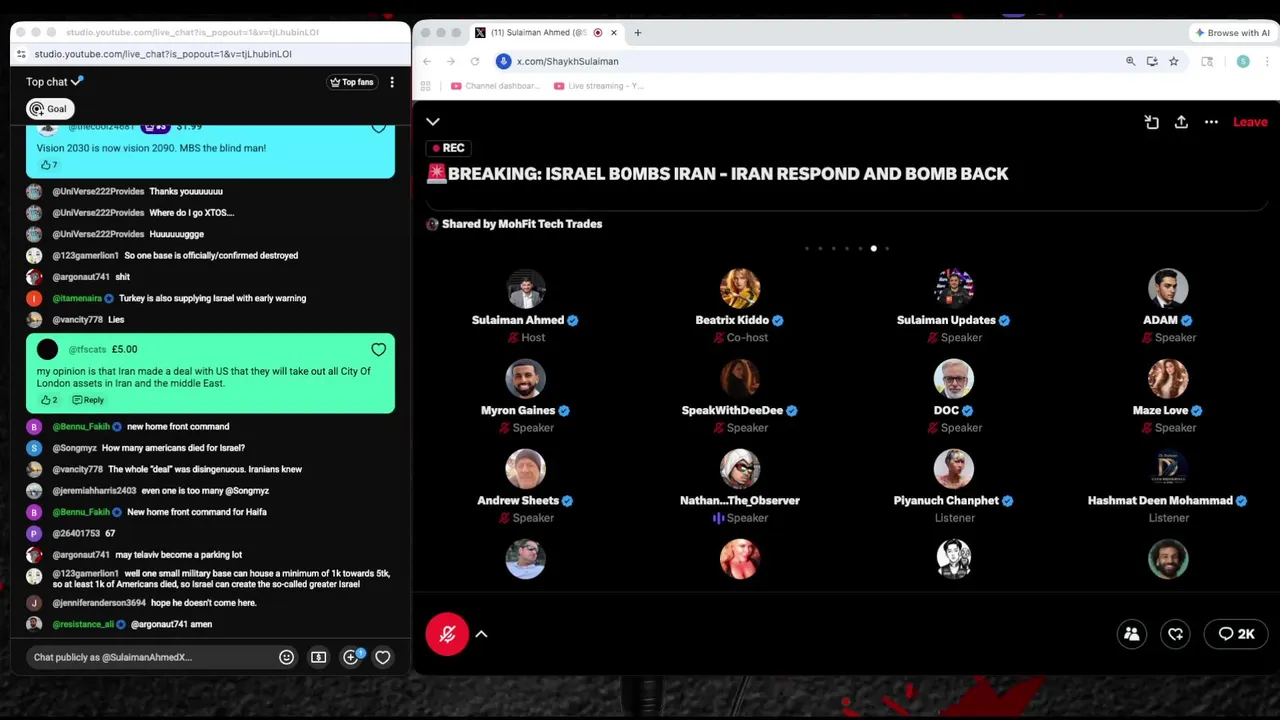Open Chrome profile avatar
The height and width of the screenshot is (720, 1280).
[x=1243, y=61]
